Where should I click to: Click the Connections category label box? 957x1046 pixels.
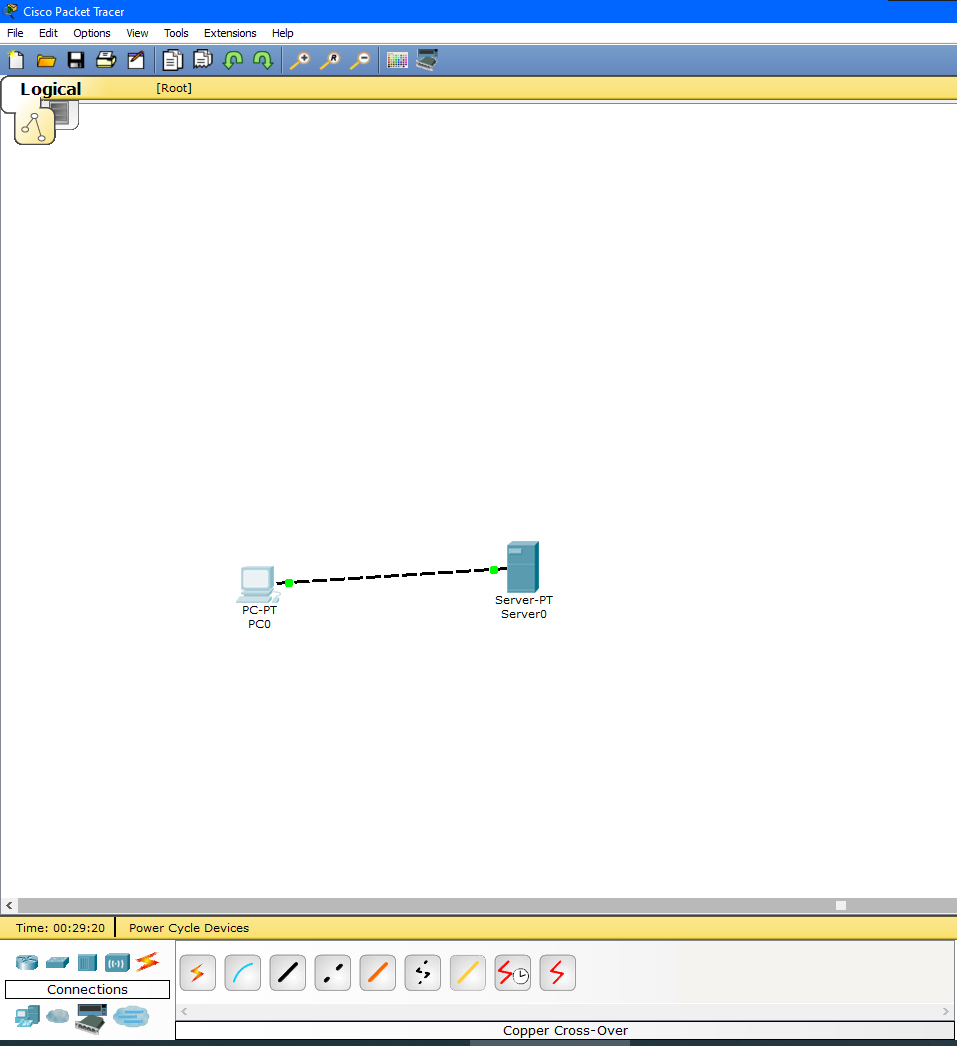(87, 989)
